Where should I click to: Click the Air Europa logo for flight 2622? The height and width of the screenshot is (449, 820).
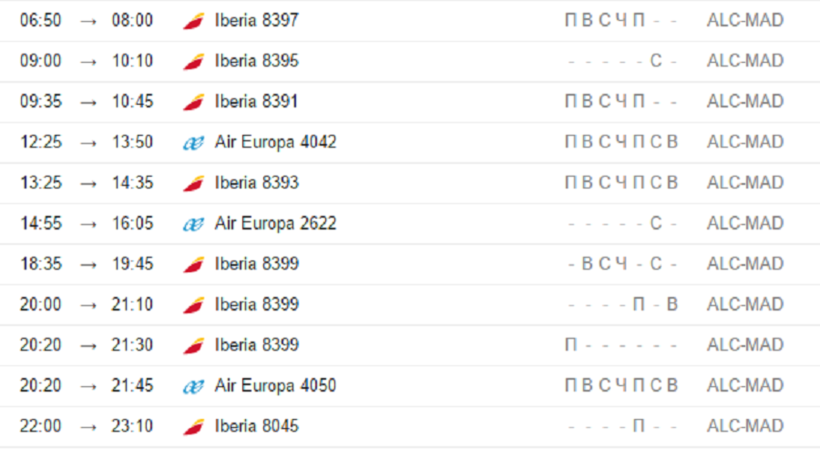(193, 224)
